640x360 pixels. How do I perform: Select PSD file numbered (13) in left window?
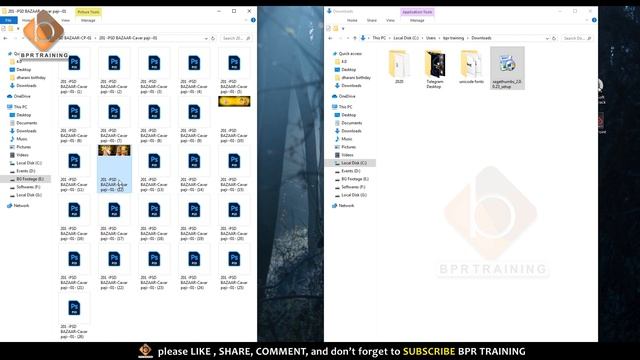[x=154, y=168]
